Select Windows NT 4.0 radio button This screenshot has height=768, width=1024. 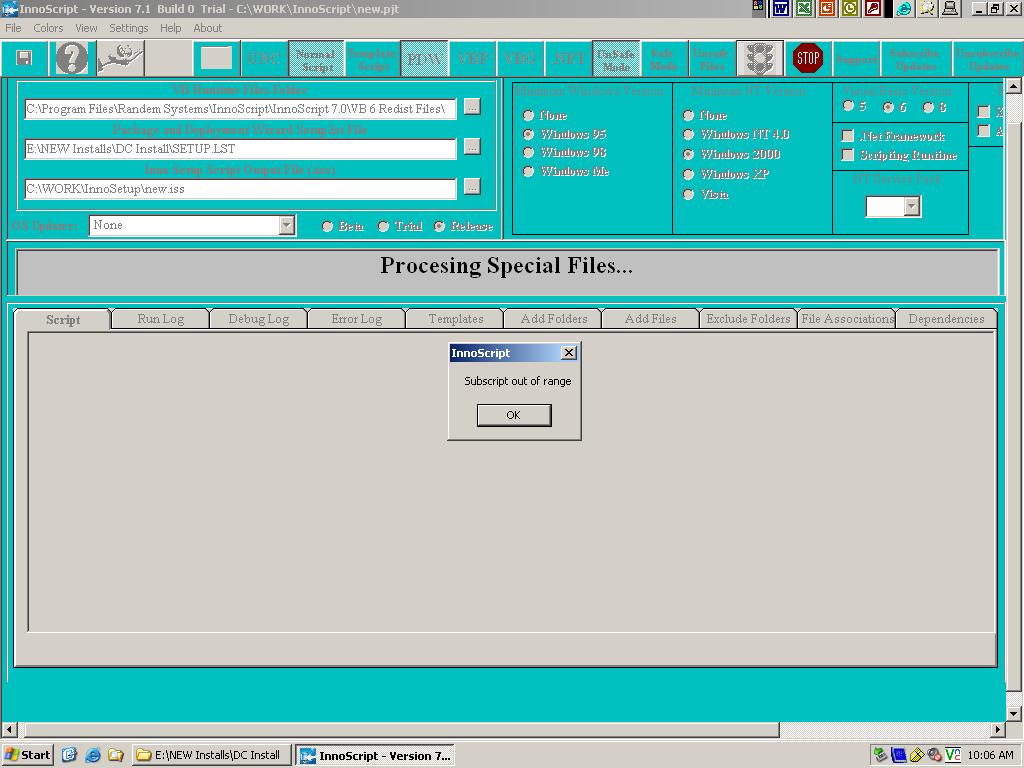click(688, 135)
